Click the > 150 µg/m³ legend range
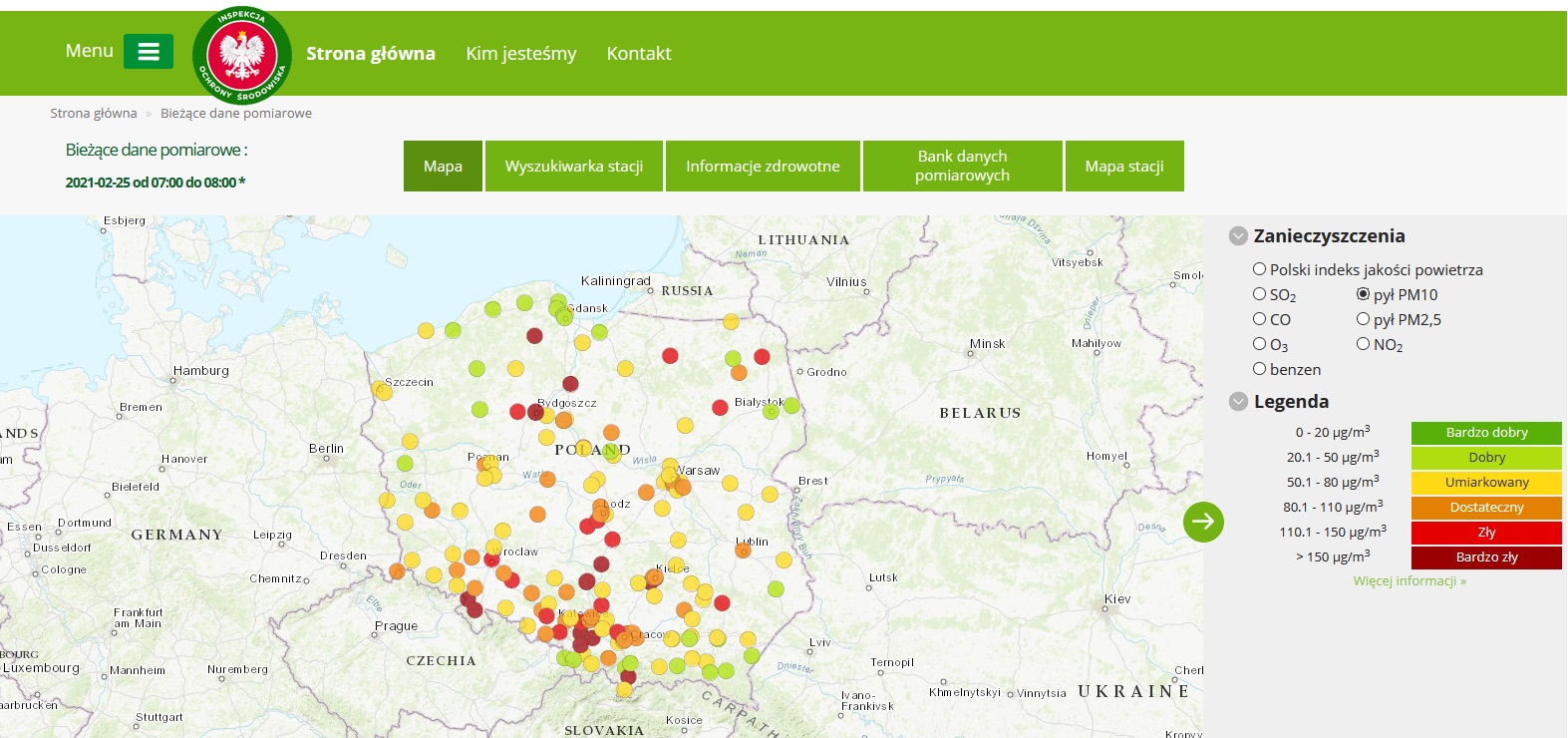 [x=1333, y=556]
